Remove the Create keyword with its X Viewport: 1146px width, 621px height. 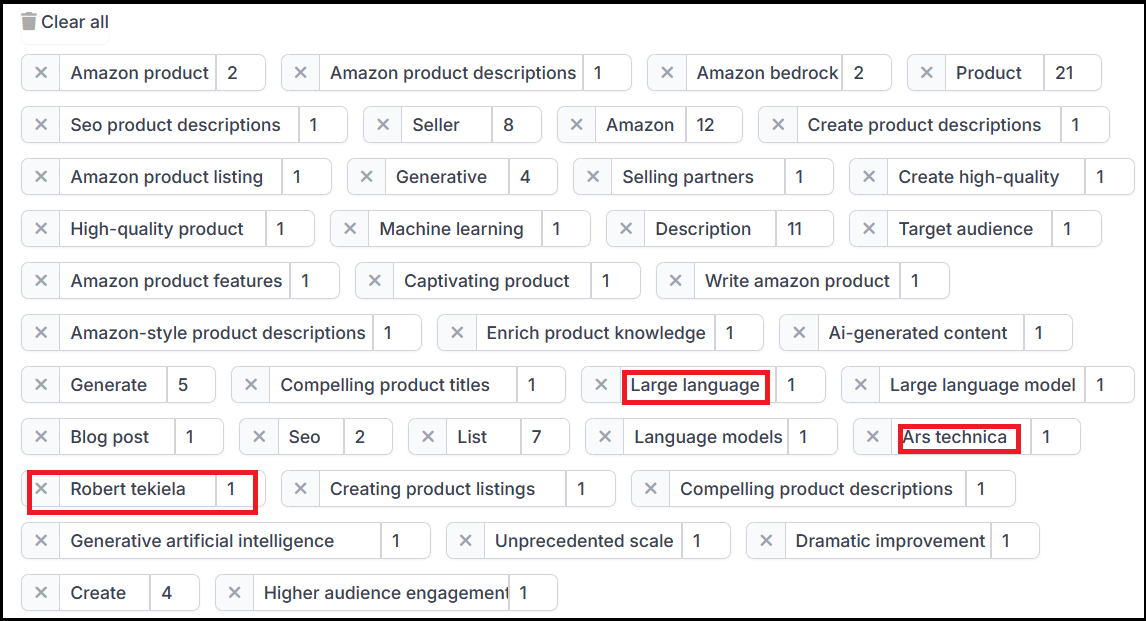(40, 592)
